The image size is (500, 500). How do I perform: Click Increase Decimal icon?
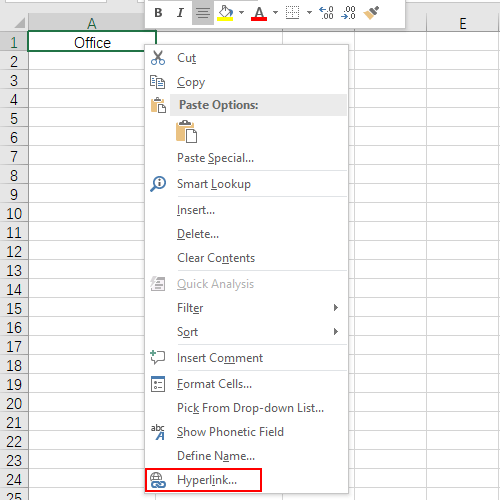pyautogui.click(x=326, y=13)
